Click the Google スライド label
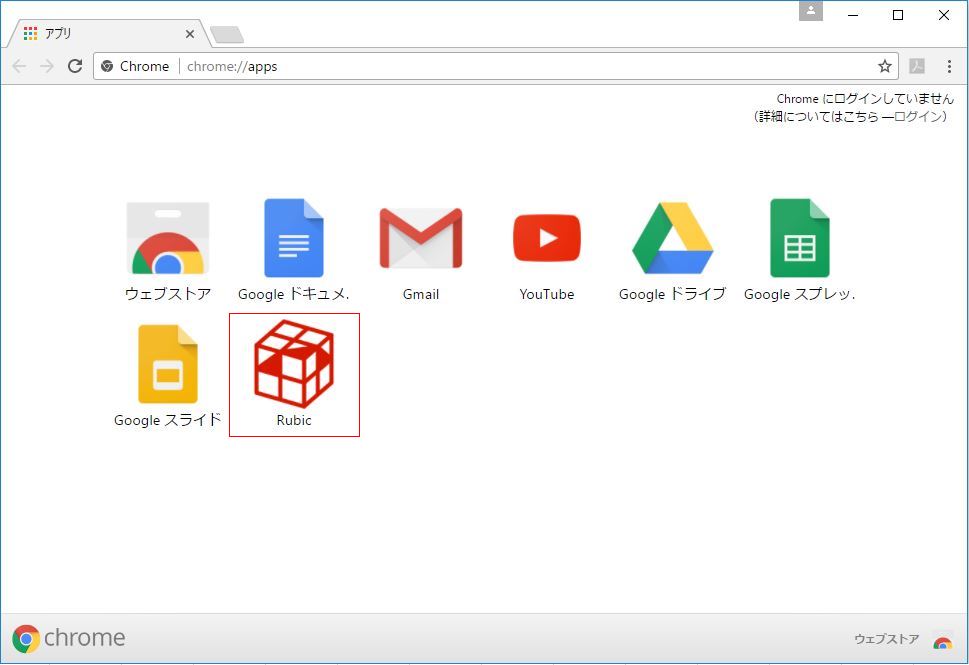Viewport: 969px width, 665px height. [167, 420]
